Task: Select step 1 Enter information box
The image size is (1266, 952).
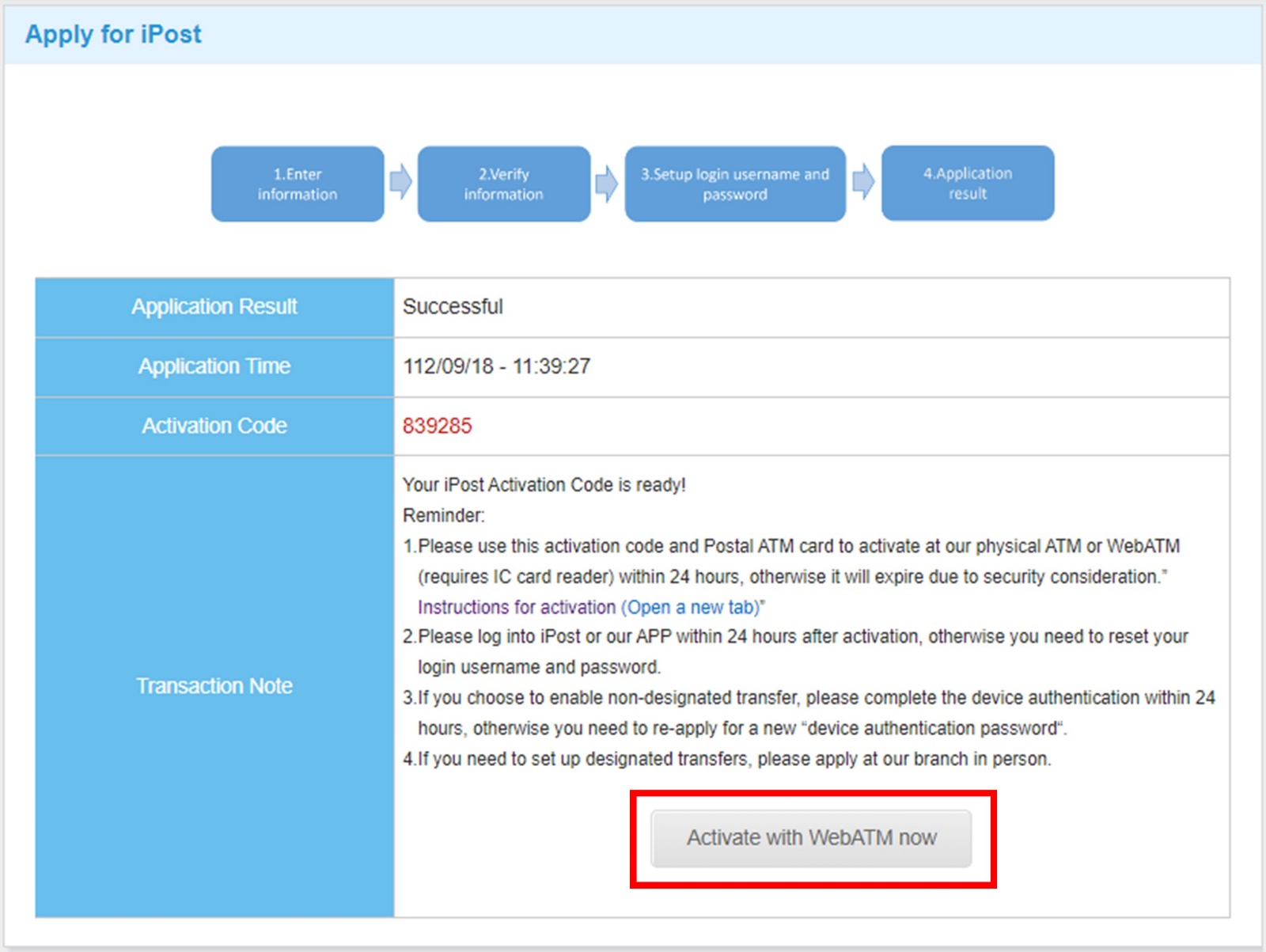Action: [x=298, y=184]
